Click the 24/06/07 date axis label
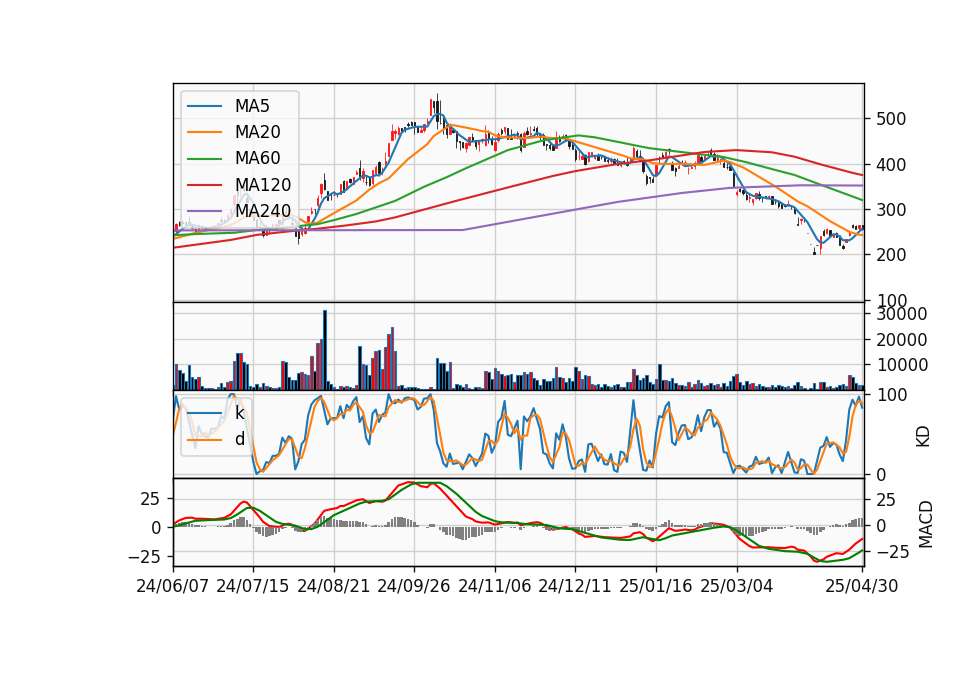The height and width of the screenshot is (690, 960). pyautogui.click(x=173, y=586)
